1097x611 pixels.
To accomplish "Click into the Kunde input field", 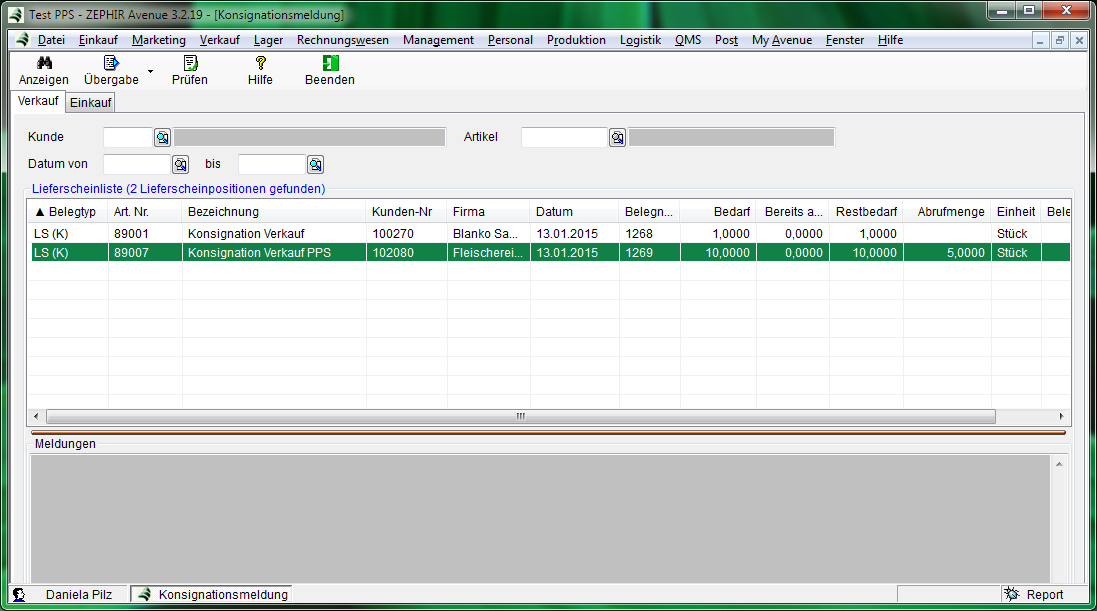I will point(127,138).
